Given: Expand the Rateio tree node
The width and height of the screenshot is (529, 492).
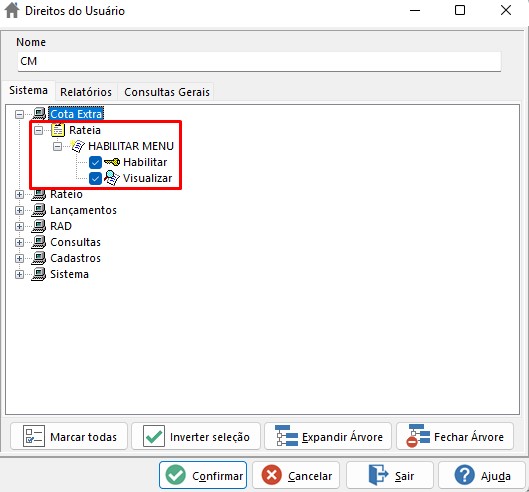Looking at the screenshot, I should [x=19, y=194].
